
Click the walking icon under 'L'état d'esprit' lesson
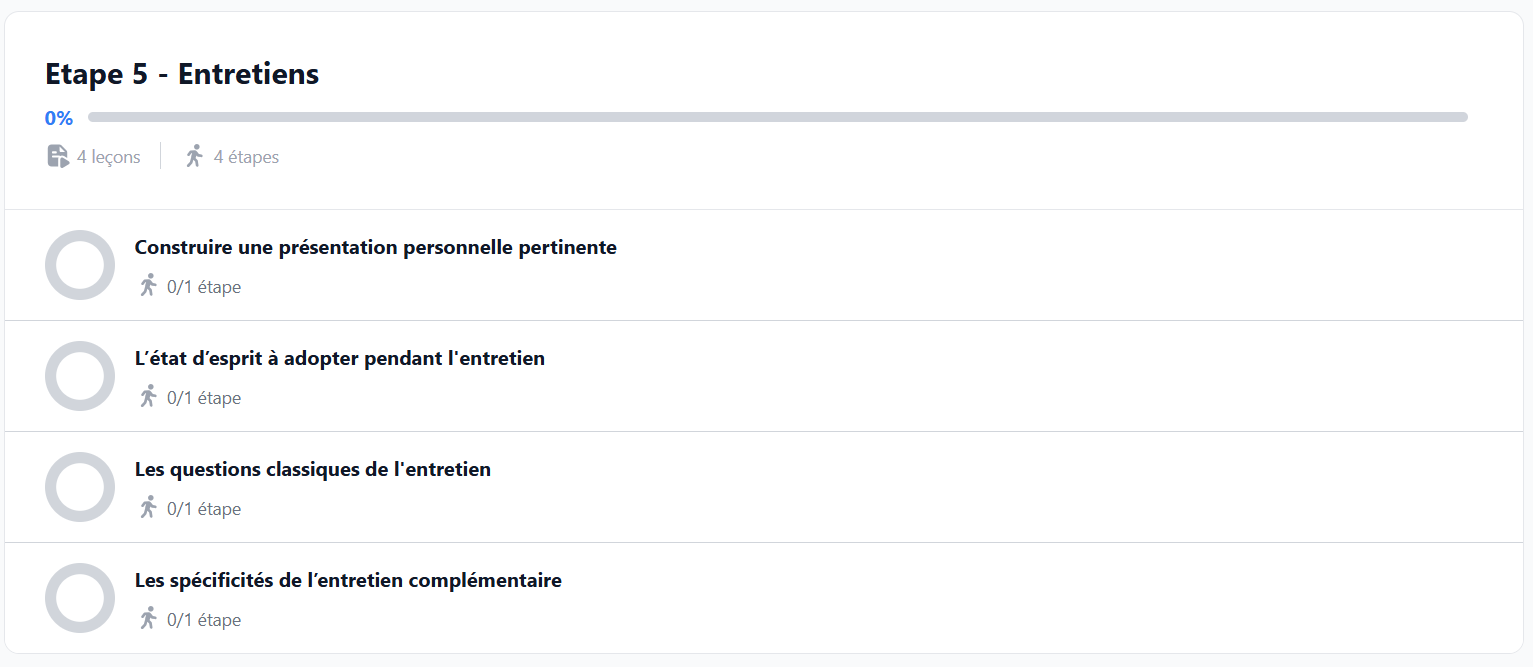tap(148, 397)
